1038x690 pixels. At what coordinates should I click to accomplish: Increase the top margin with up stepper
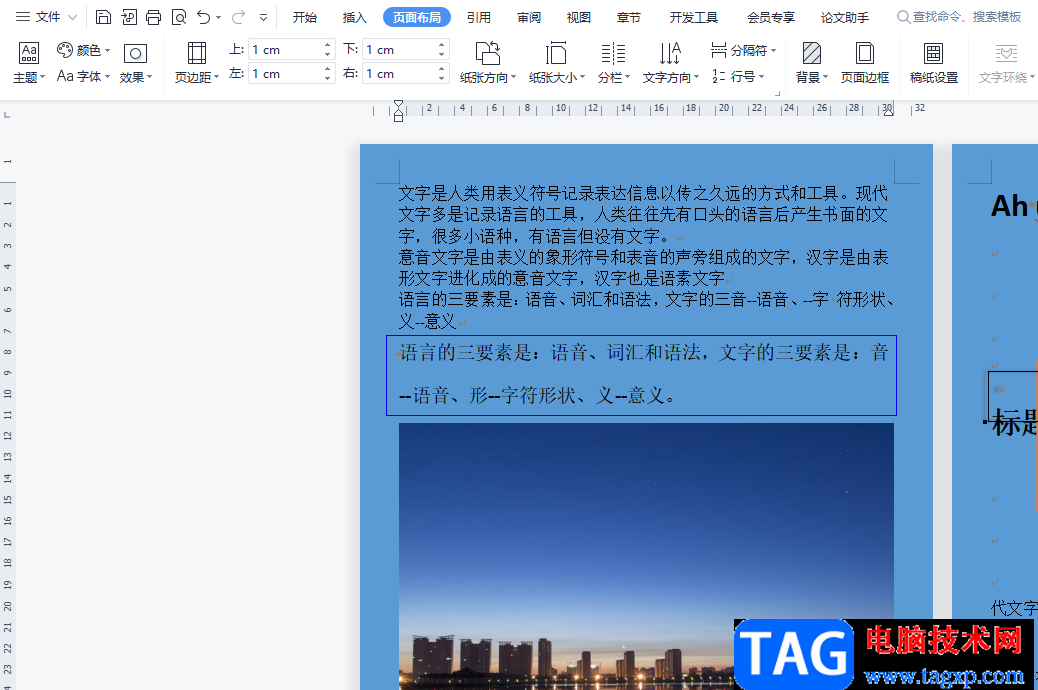click(x=328, y=45)
